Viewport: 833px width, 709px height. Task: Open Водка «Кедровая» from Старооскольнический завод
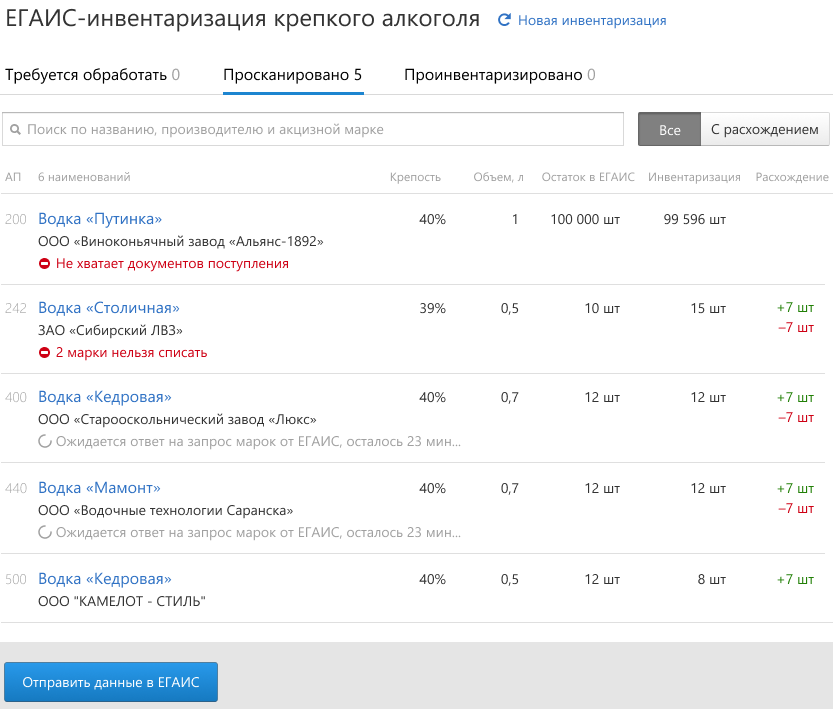105,397
